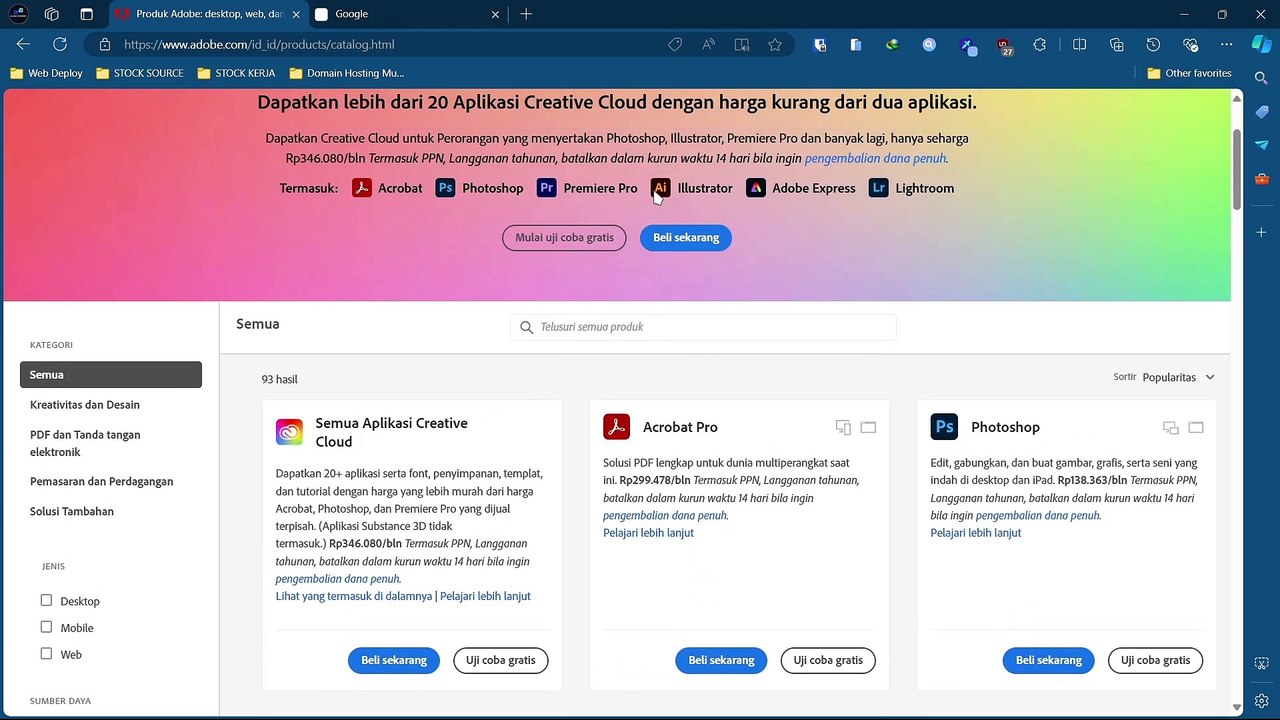
Task: Open the Workspaces icon beside the profile avatar
Action: point(52,14)
